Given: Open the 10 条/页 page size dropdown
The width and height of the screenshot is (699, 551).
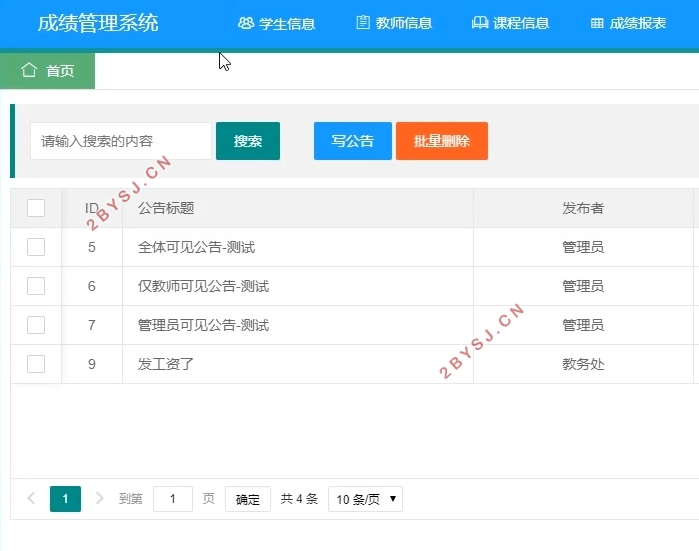Looking at the screenshot, I should pyautogui.click(x=365, y=499).
